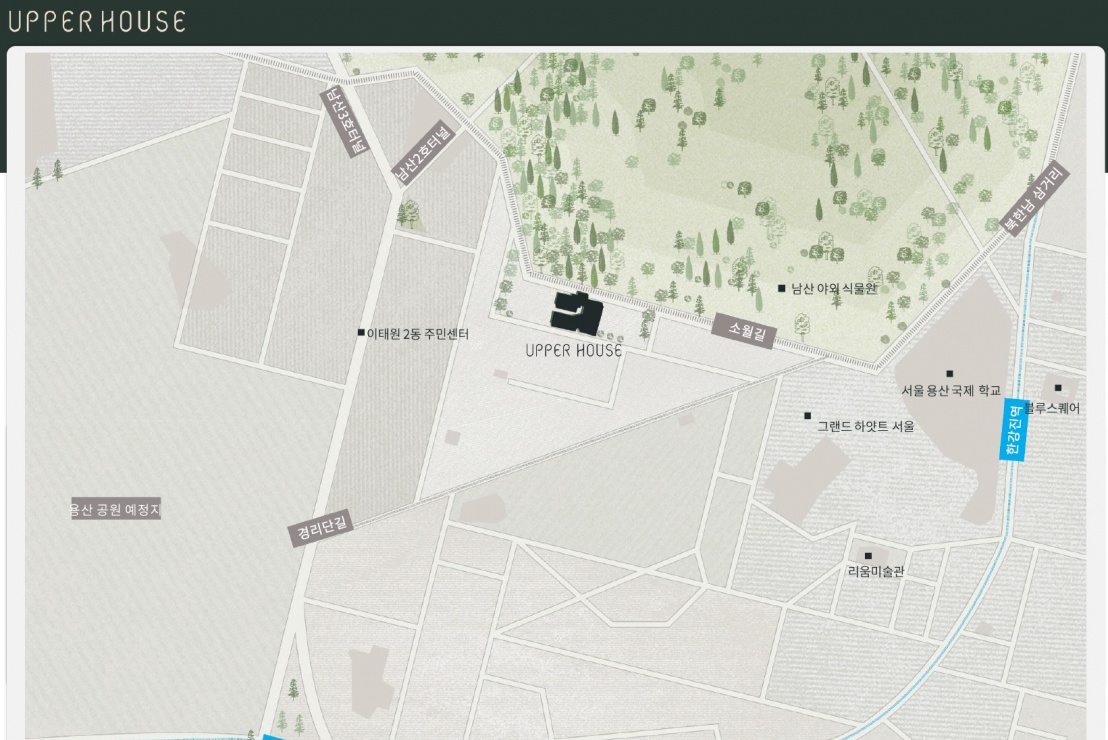Select the 남산2호터널 road label
This screenshot has width=1108, height=740.
coord(424,153)
